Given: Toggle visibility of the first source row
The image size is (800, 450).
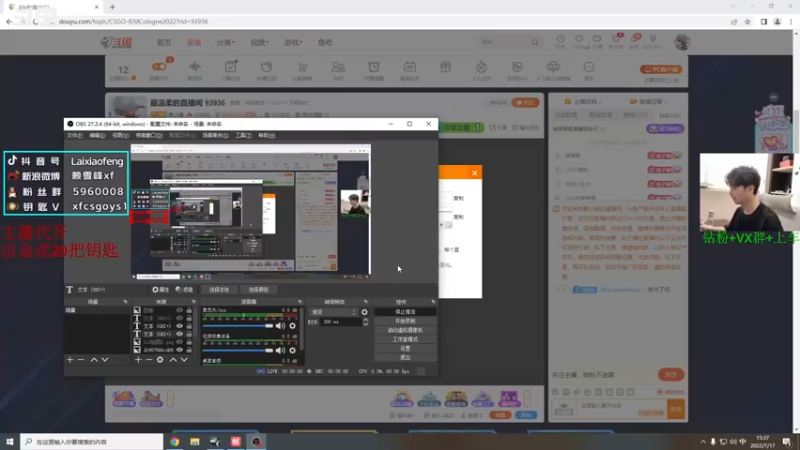Looking at the screenshot, I should pyautogui.click(x=179, y=310).
